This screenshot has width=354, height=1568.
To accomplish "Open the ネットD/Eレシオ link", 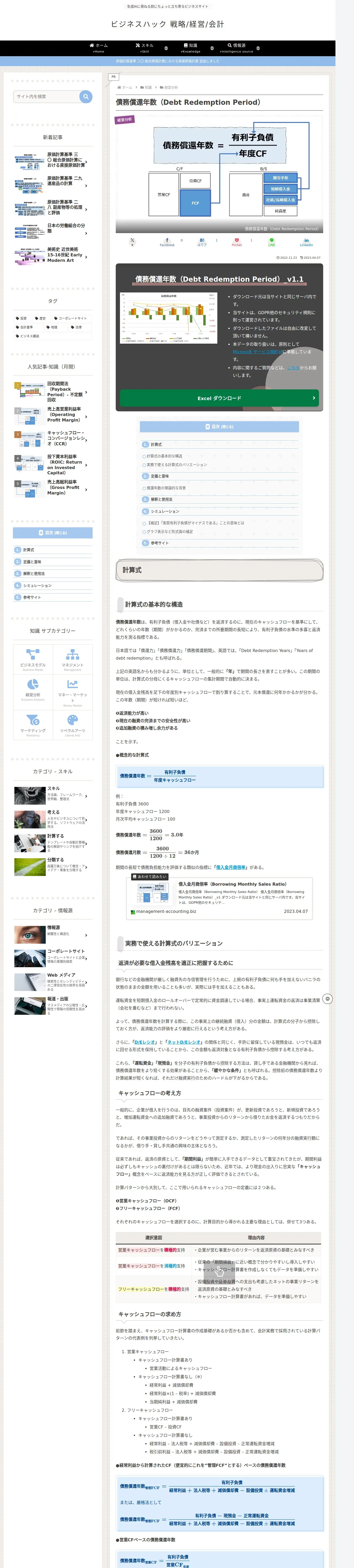I will (x=184, y=1042).
